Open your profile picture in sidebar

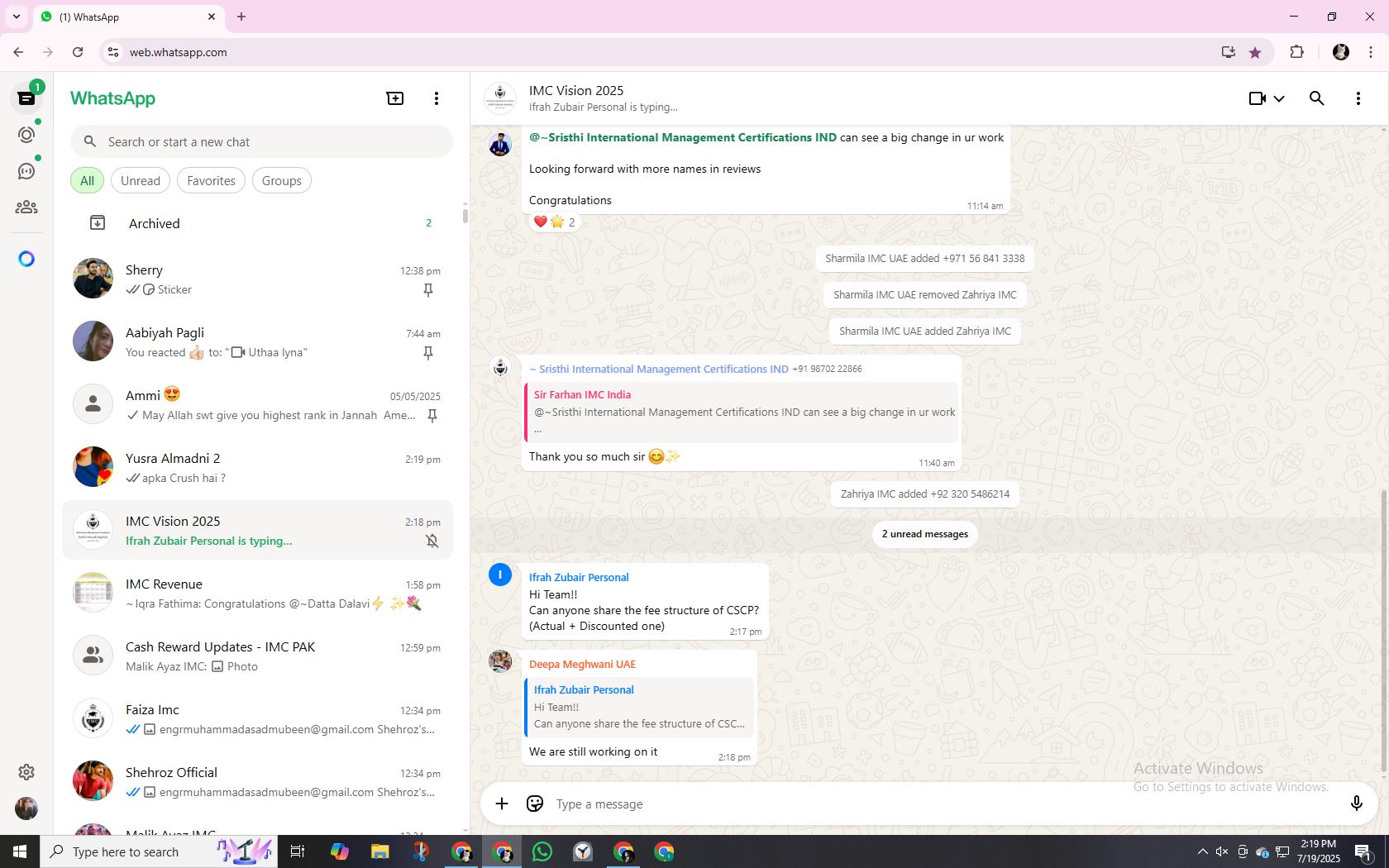pyautogui.click(x=26, y=808)
